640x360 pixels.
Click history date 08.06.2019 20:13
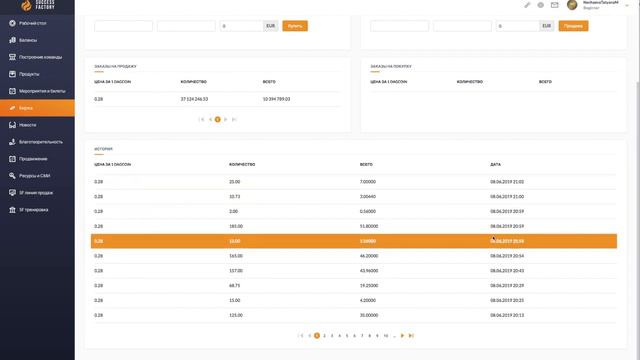point(507,315)
